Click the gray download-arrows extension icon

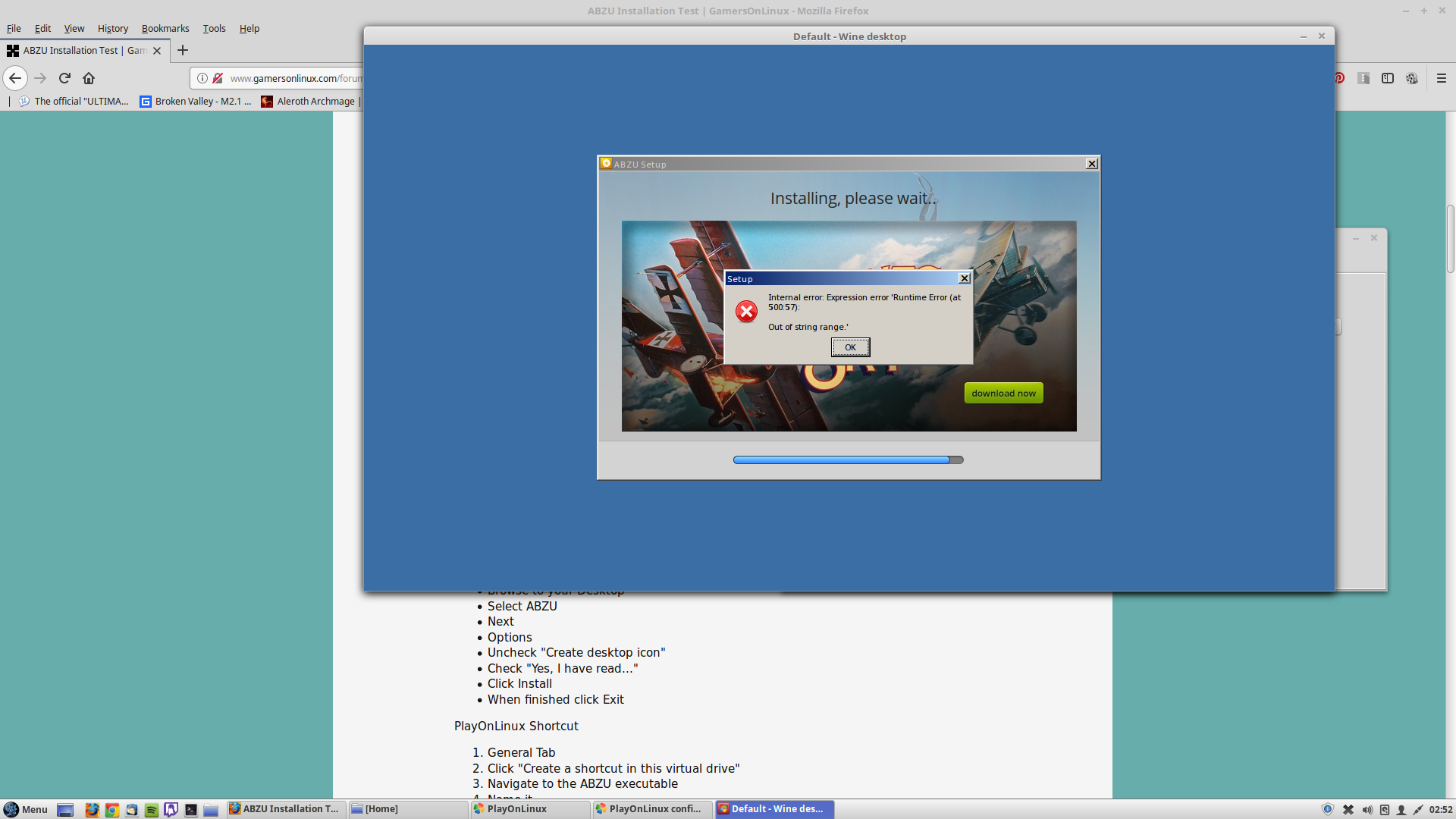1363,78
